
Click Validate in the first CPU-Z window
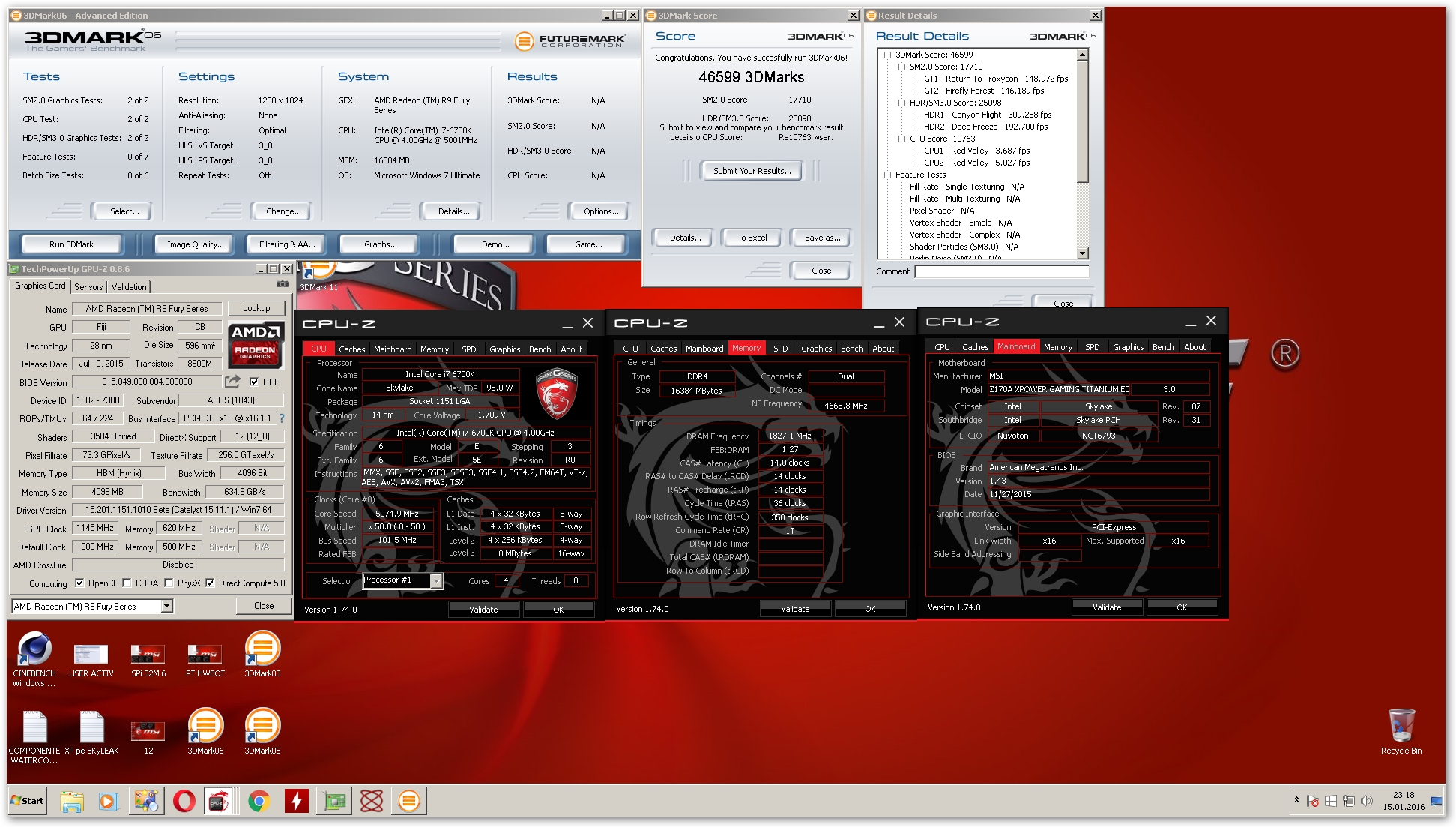pyautogui.click(x=483, y=610)
